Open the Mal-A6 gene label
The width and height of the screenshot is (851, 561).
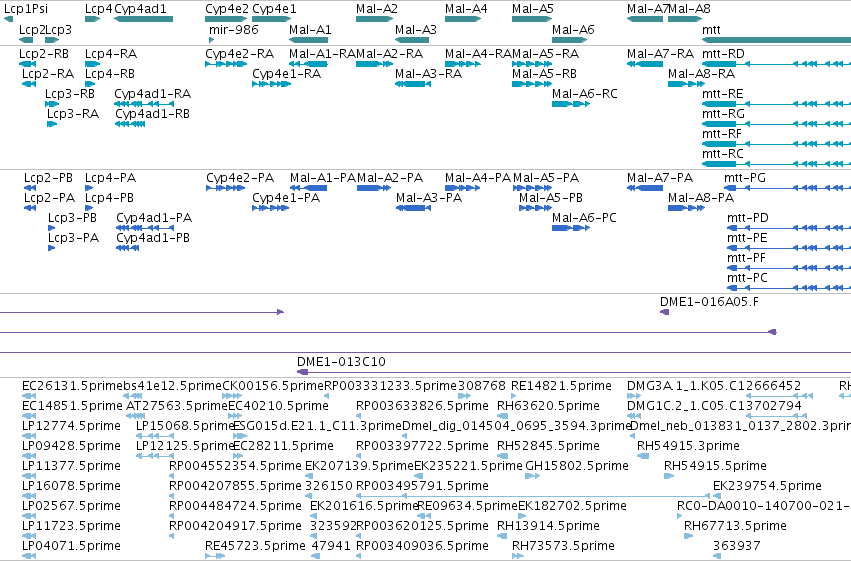click(x=573, y=30)
